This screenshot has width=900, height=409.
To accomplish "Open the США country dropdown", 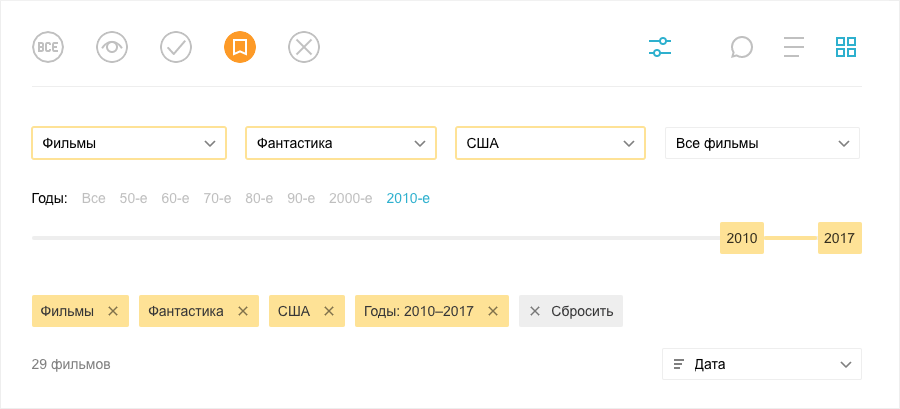I will pos(550,143).
